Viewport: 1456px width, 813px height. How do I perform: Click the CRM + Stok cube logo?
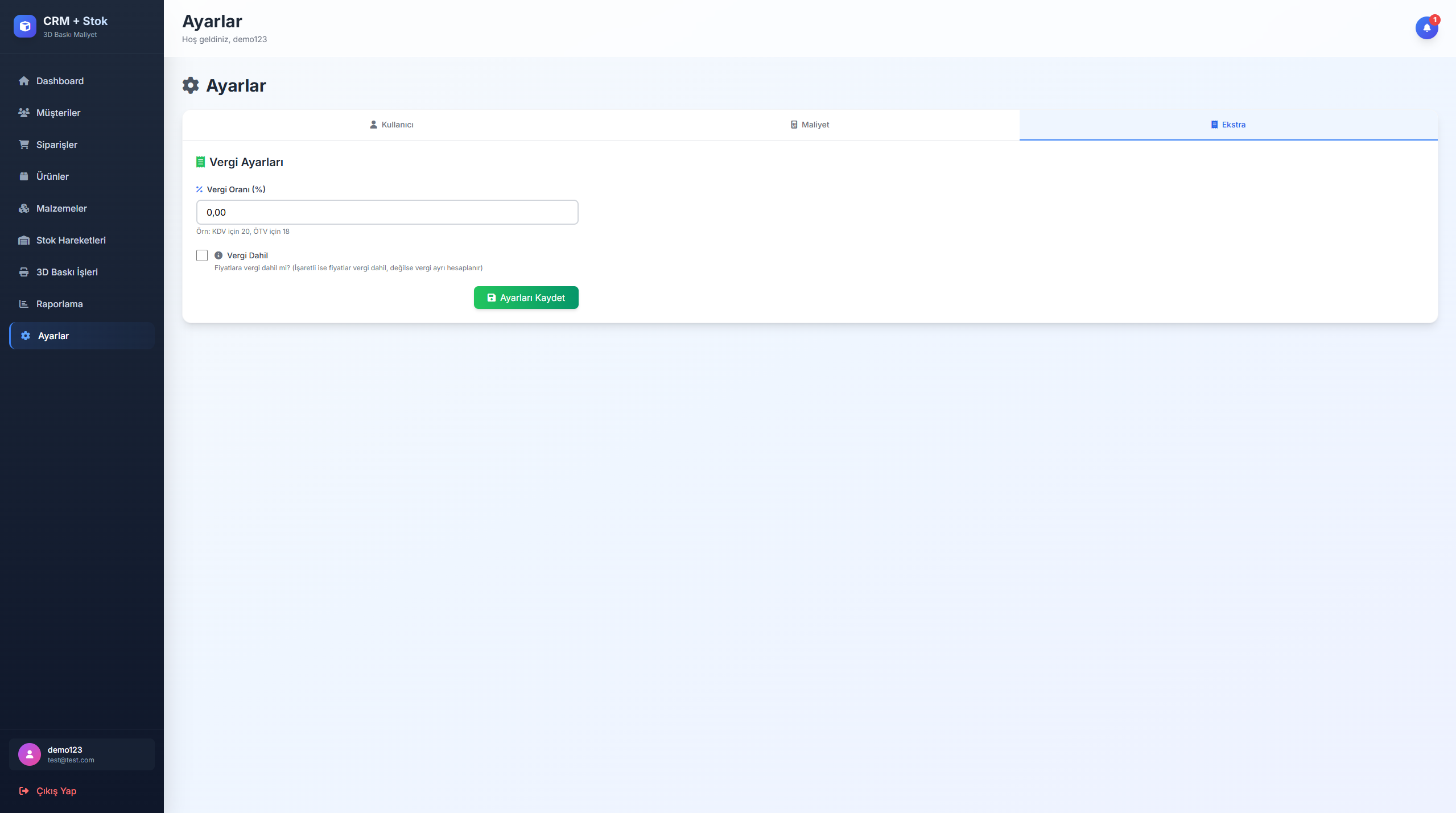coord(25,26)
